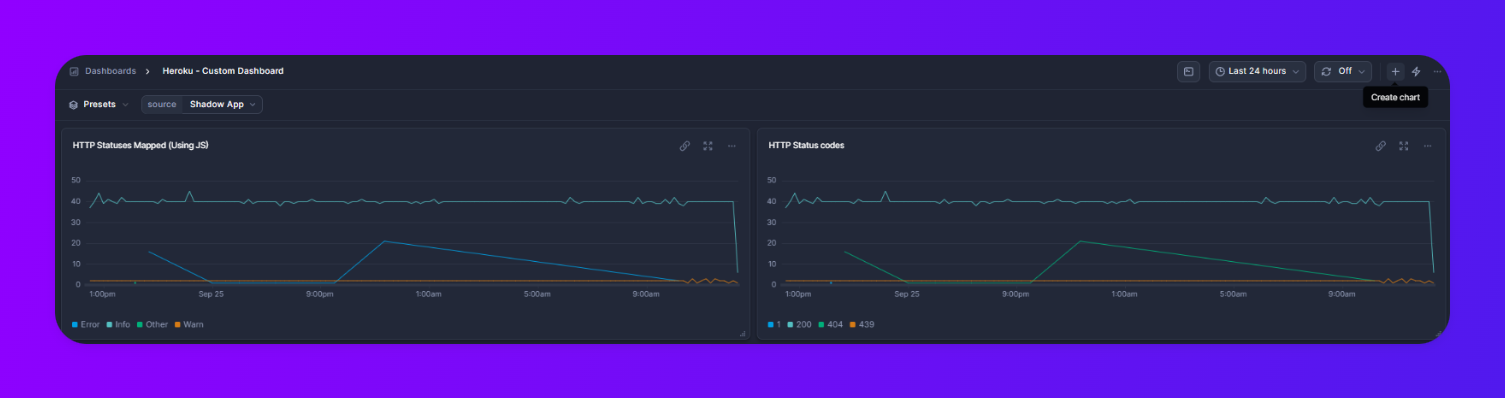Click the Dashboards breadcrumb chart icon
The height and width of the screenshot is (398, 1505).
(74, 71)
